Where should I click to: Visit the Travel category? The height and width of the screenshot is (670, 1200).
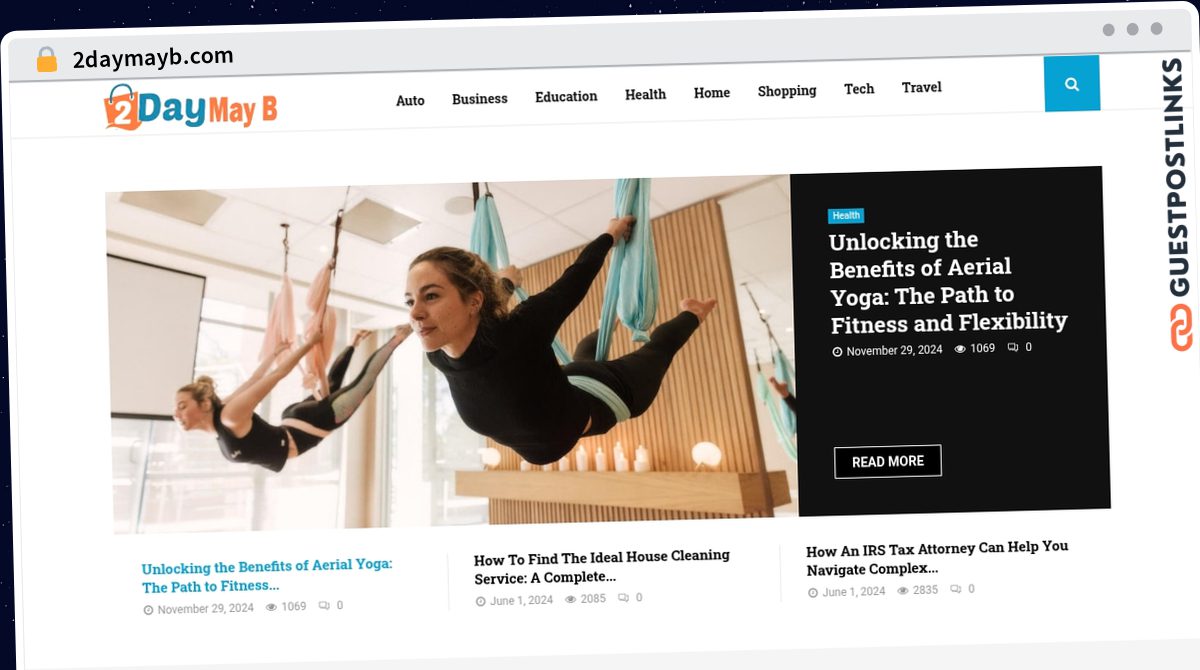coord(922,87)
